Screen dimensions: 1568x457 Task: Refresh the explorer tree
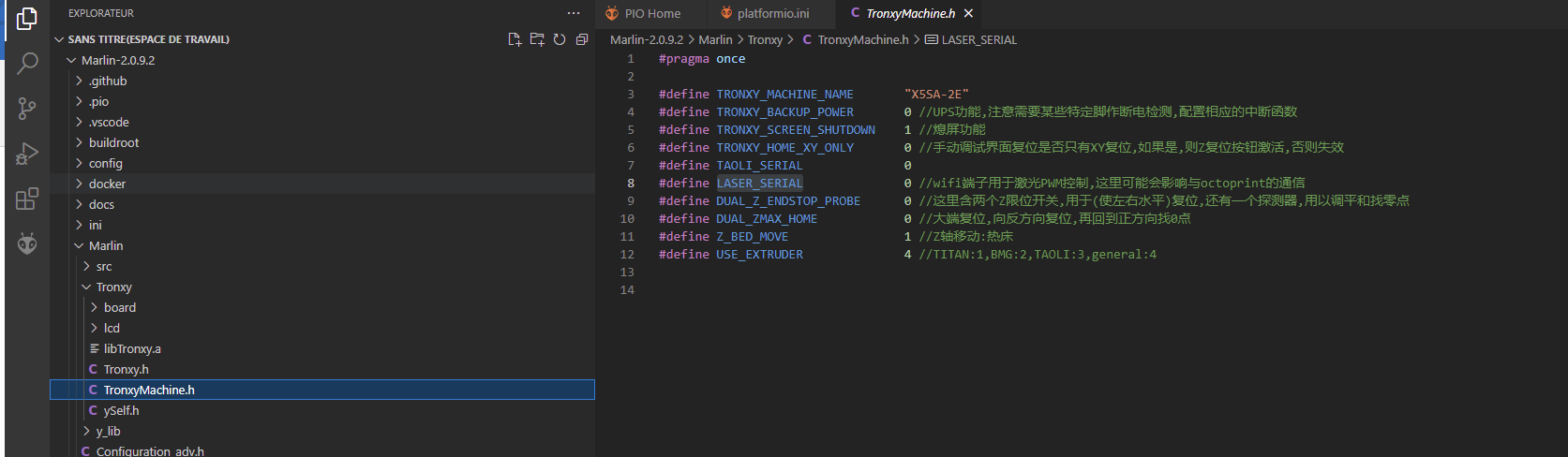tap(560, 39)
